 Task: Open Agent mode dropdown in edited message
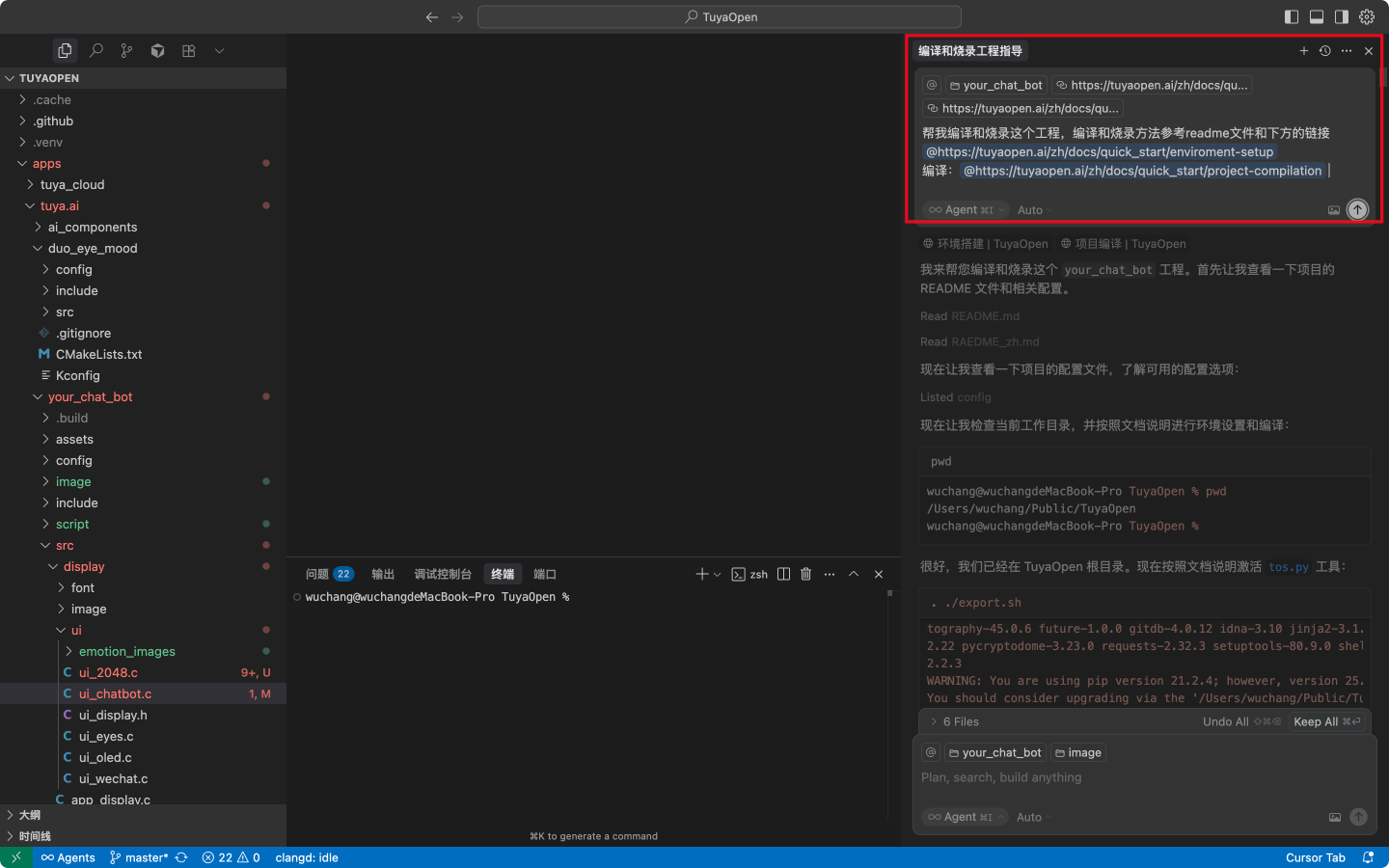point(966,209)
